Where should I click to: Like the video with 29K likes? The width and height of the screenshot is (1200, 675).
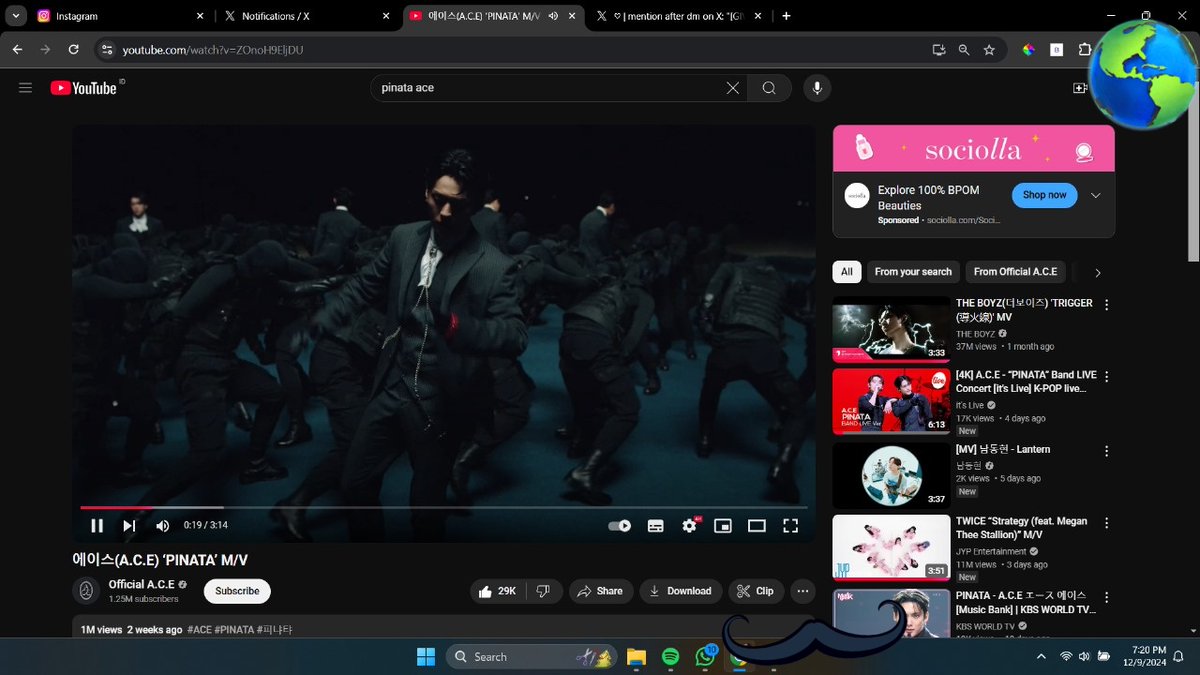click(498, 591)
